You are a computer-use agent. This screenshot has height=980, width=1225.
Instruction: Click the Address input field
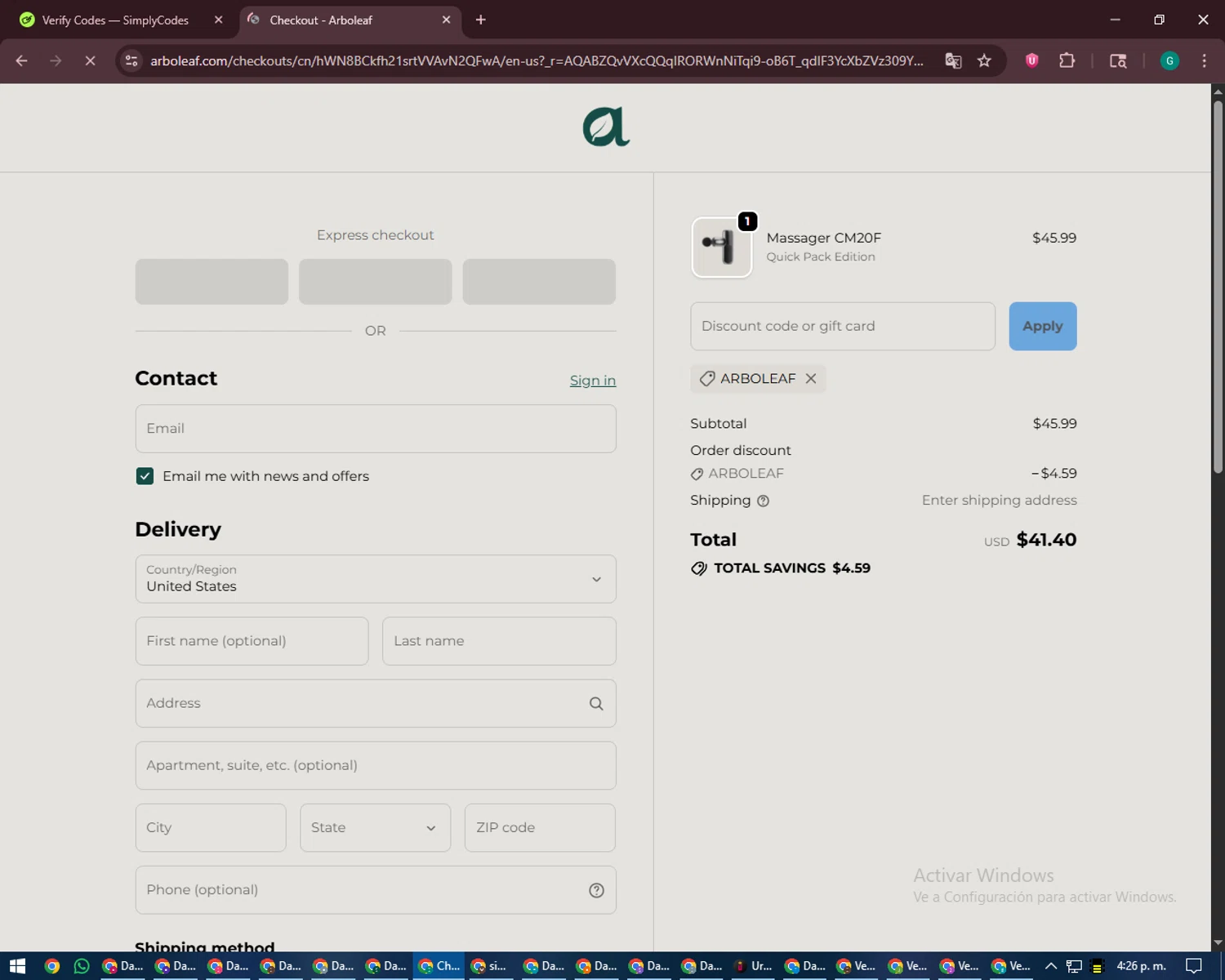click(376, 703)
